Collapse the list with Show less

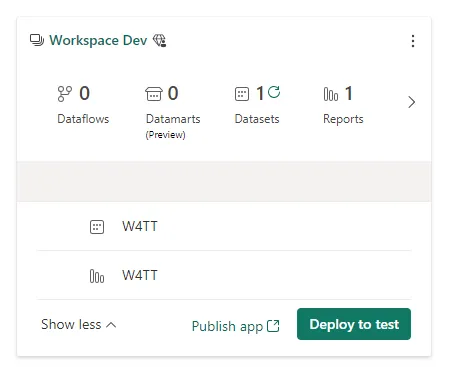[x=79, y=324]
